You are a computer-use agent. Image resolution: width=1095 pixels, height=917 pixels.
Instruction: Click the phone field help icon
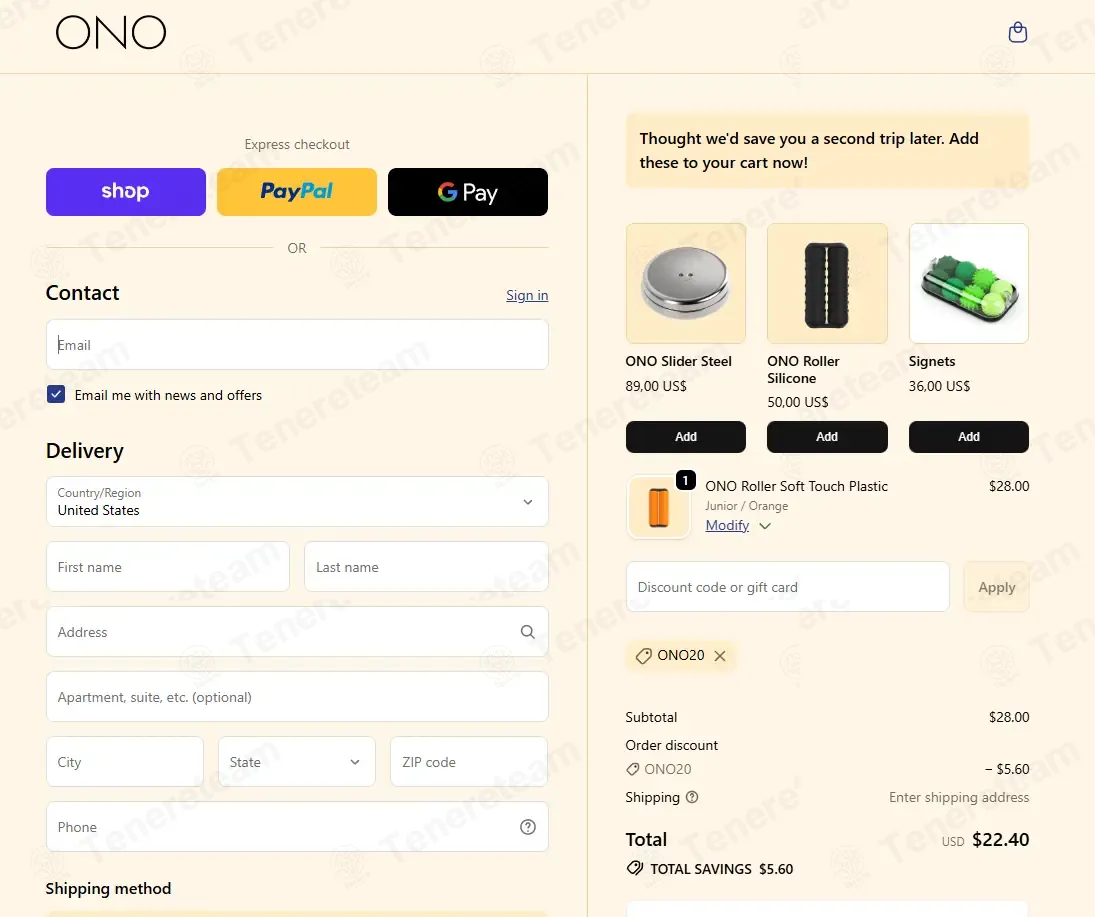coord(528,827)
